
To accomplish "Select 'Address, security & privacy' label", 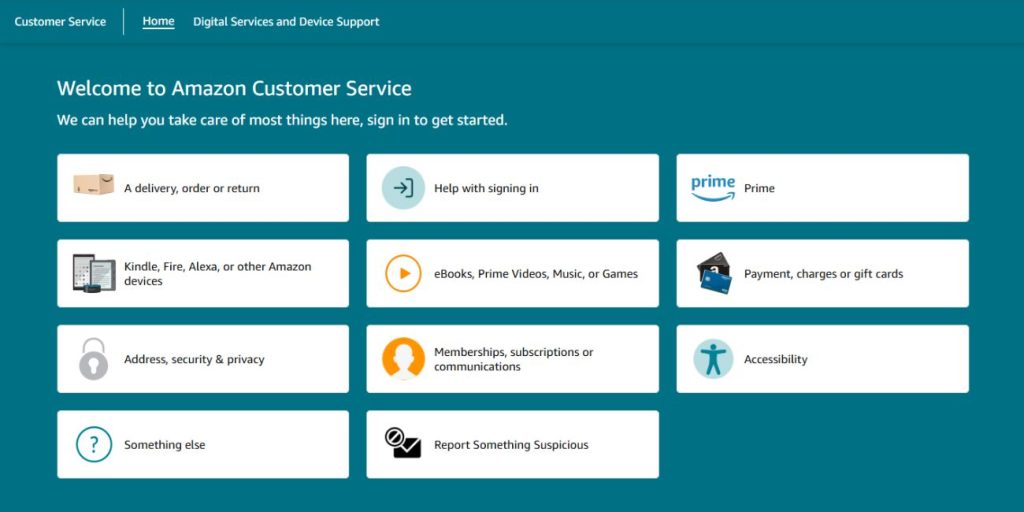I will tap(194, 359).
